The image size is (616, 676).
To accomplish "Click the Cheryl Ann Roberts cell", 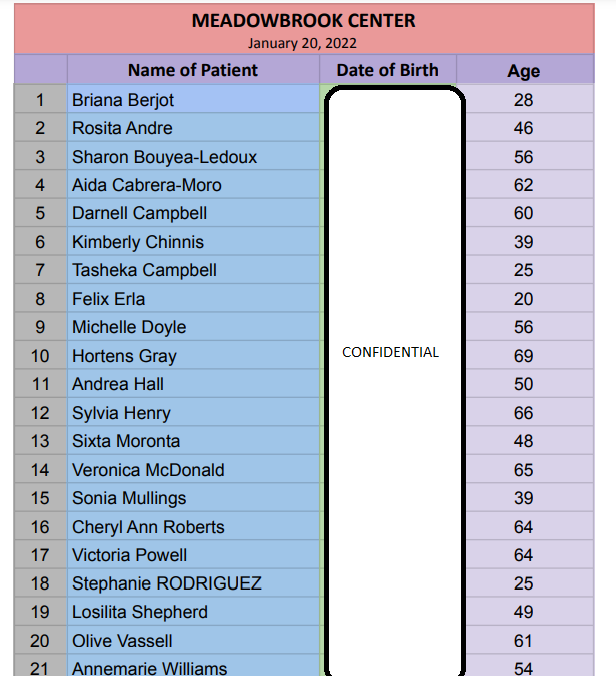I will (x=193, y=527).
